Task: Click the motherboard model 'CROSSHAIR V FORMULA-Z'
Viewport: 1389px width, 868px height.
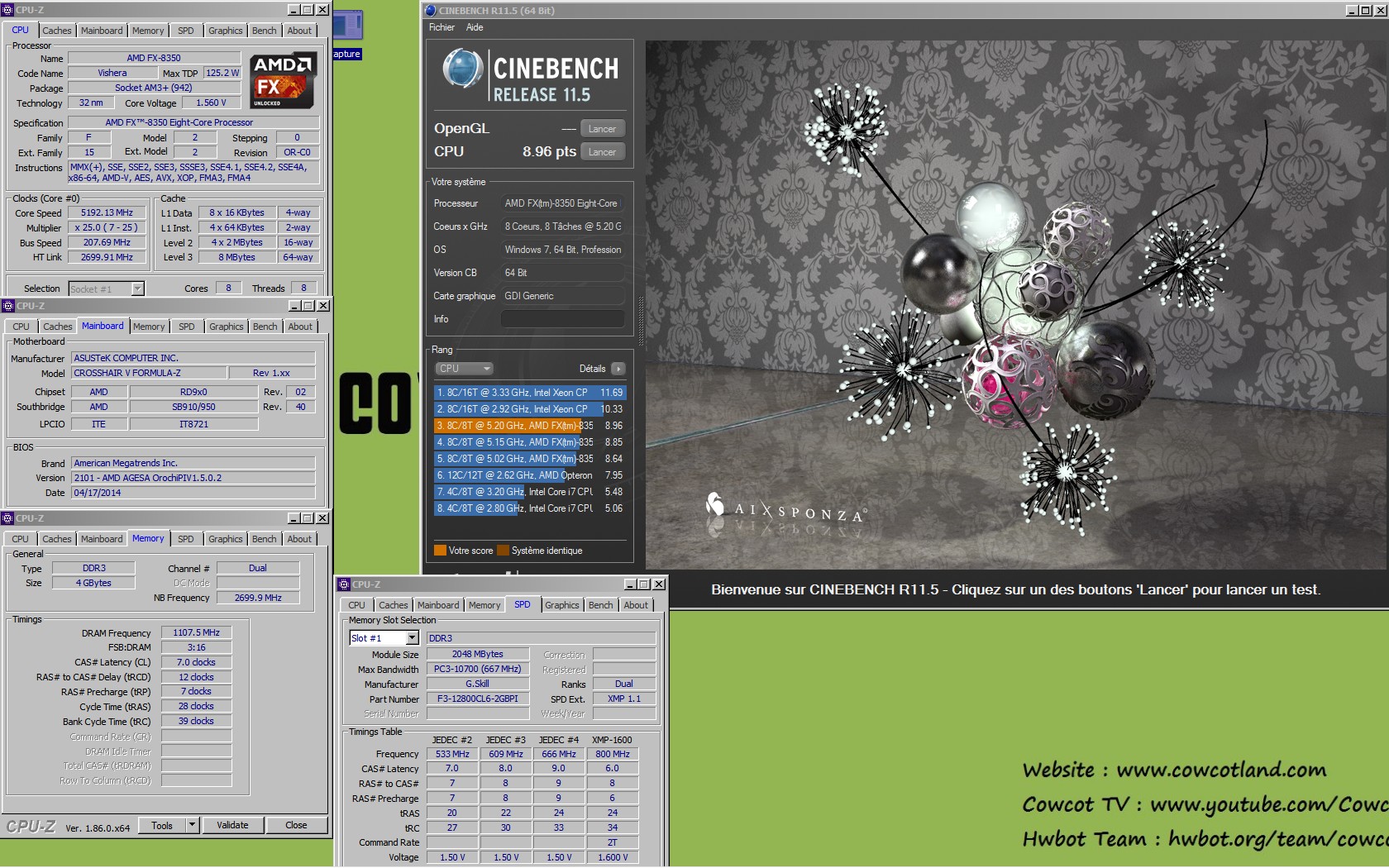Action: [x=149, y=373]
